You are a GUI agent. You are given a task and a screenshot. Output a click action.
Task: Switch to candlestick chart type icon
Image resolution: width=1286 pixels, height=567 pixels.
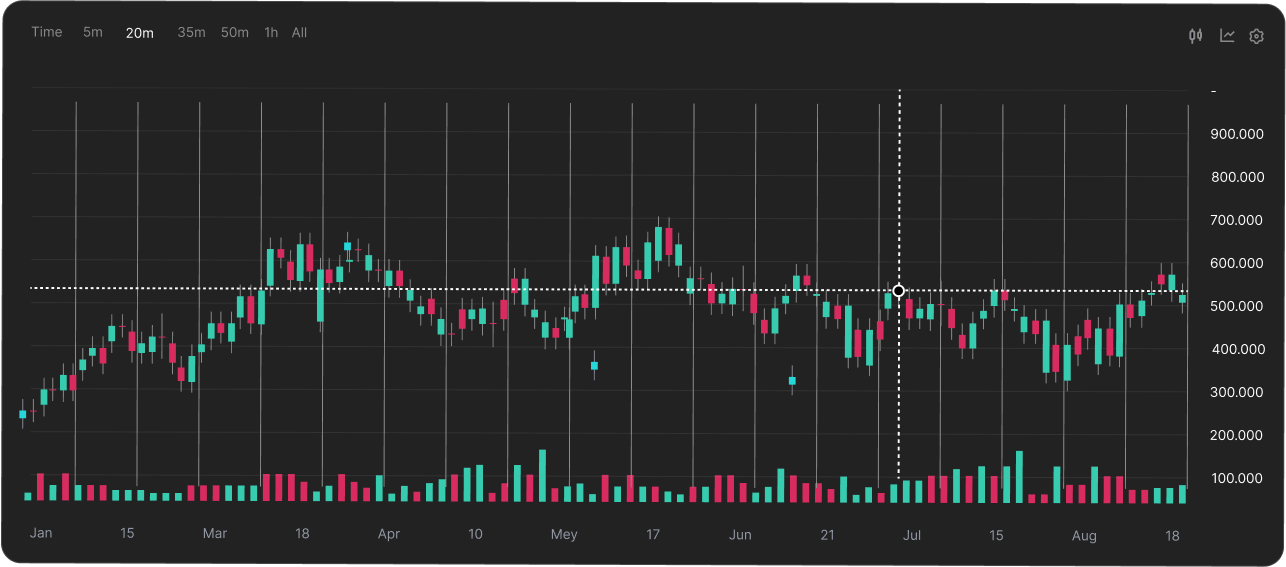tap(1195, 36)
